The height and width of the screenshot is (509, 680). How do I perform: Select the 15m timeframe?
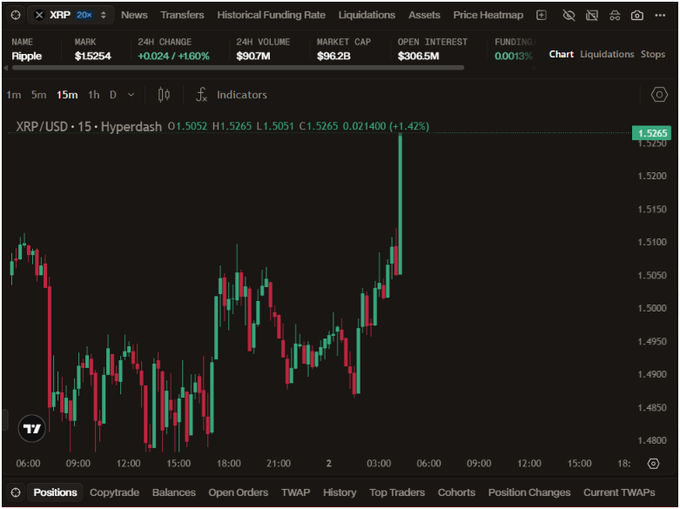(67, 95)
